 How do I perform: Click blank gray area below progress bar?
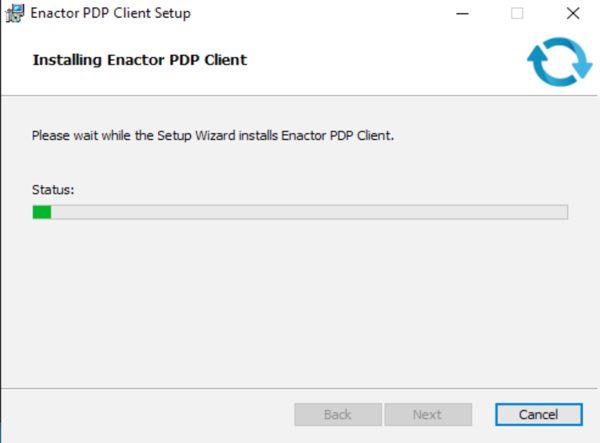click(x=300, y=300)
